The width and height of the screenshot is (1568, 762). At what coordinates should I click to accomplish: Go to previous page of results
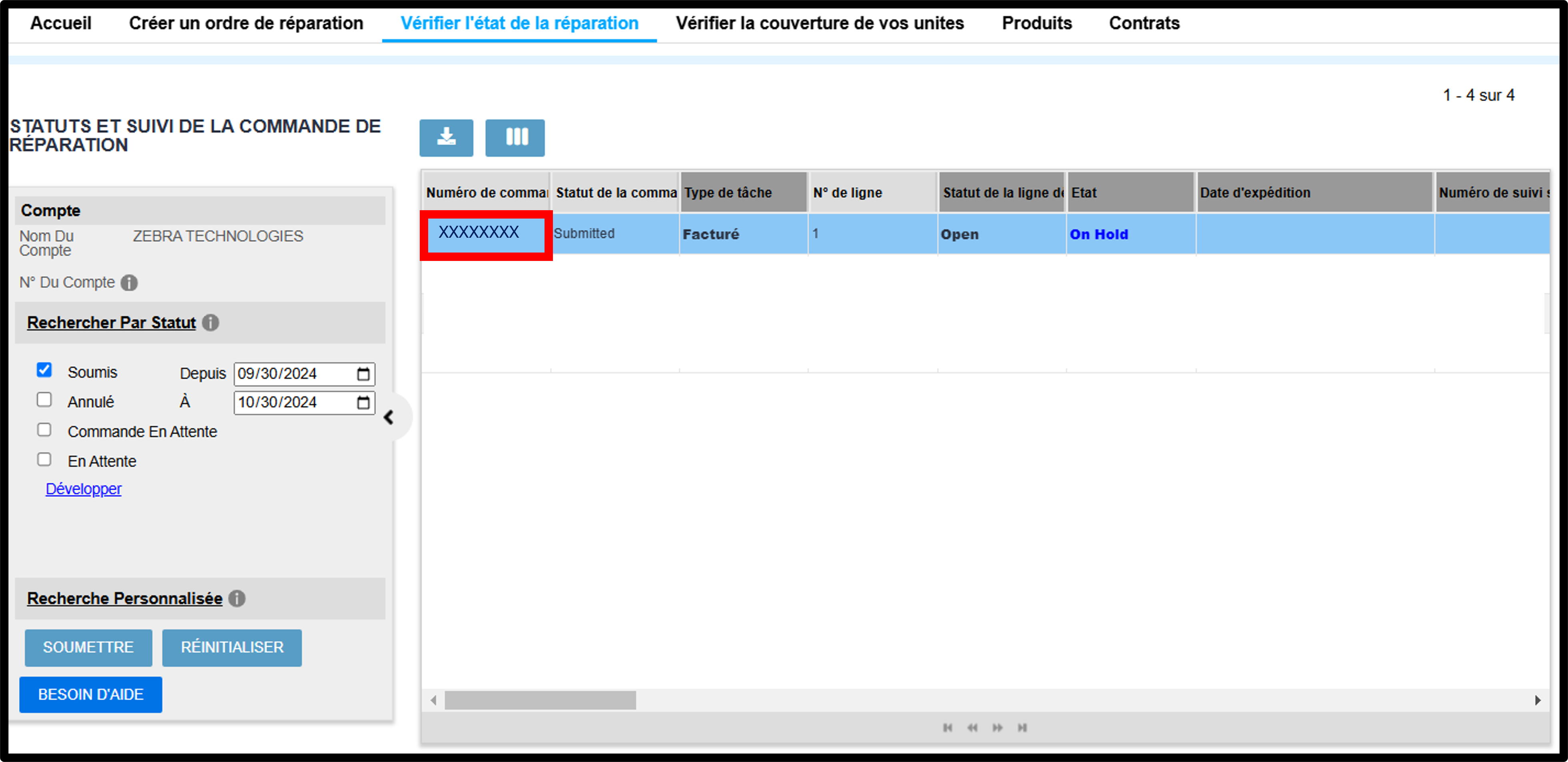pyautogui.click(x=973, y=727)
